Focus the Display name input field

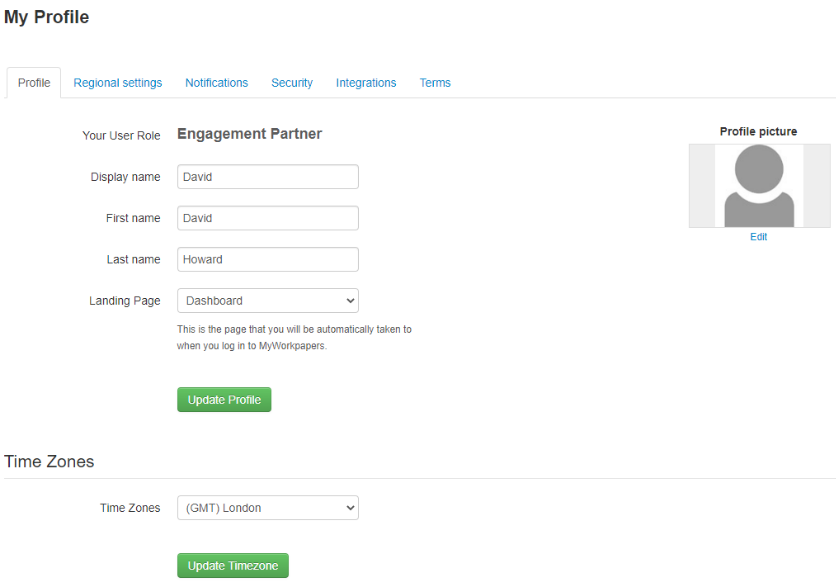[267, 177]
